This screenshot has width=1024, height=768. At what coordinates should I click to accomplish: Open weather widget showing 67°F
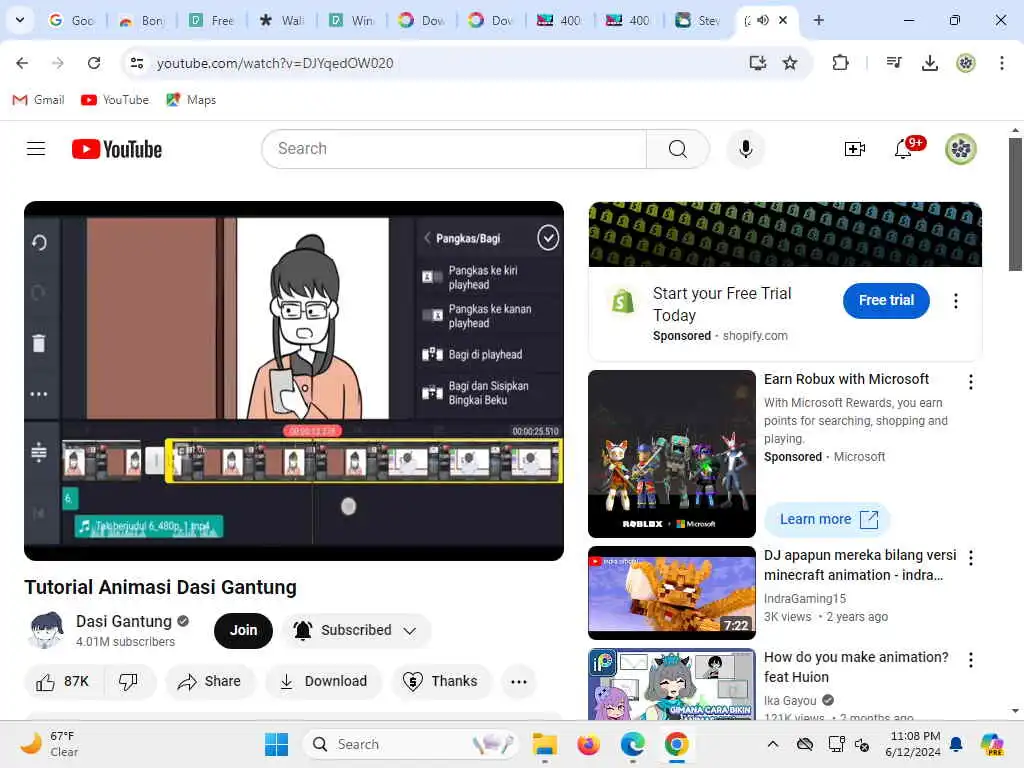click(48, 744)
